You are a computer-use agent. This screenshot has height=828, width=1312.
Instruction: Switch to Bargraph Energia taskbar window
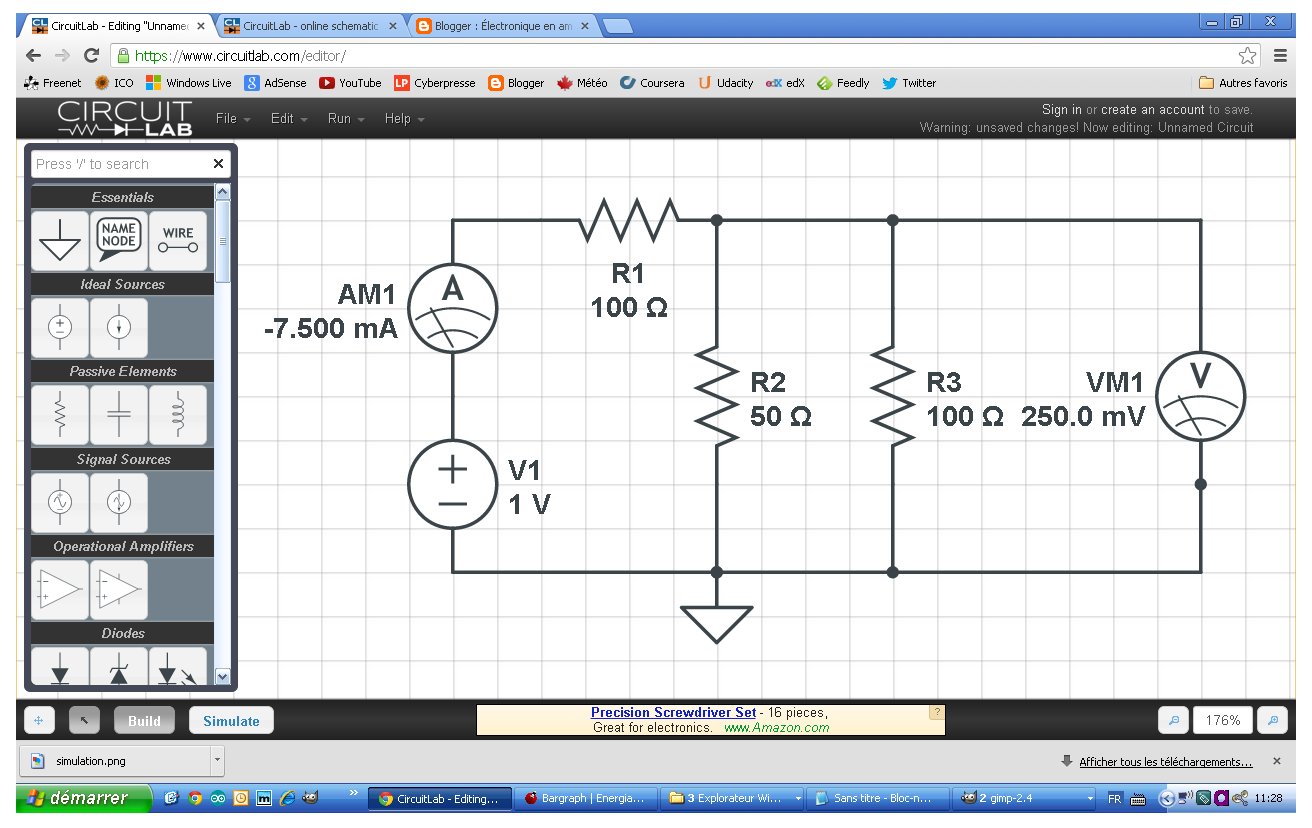(587, 799)
